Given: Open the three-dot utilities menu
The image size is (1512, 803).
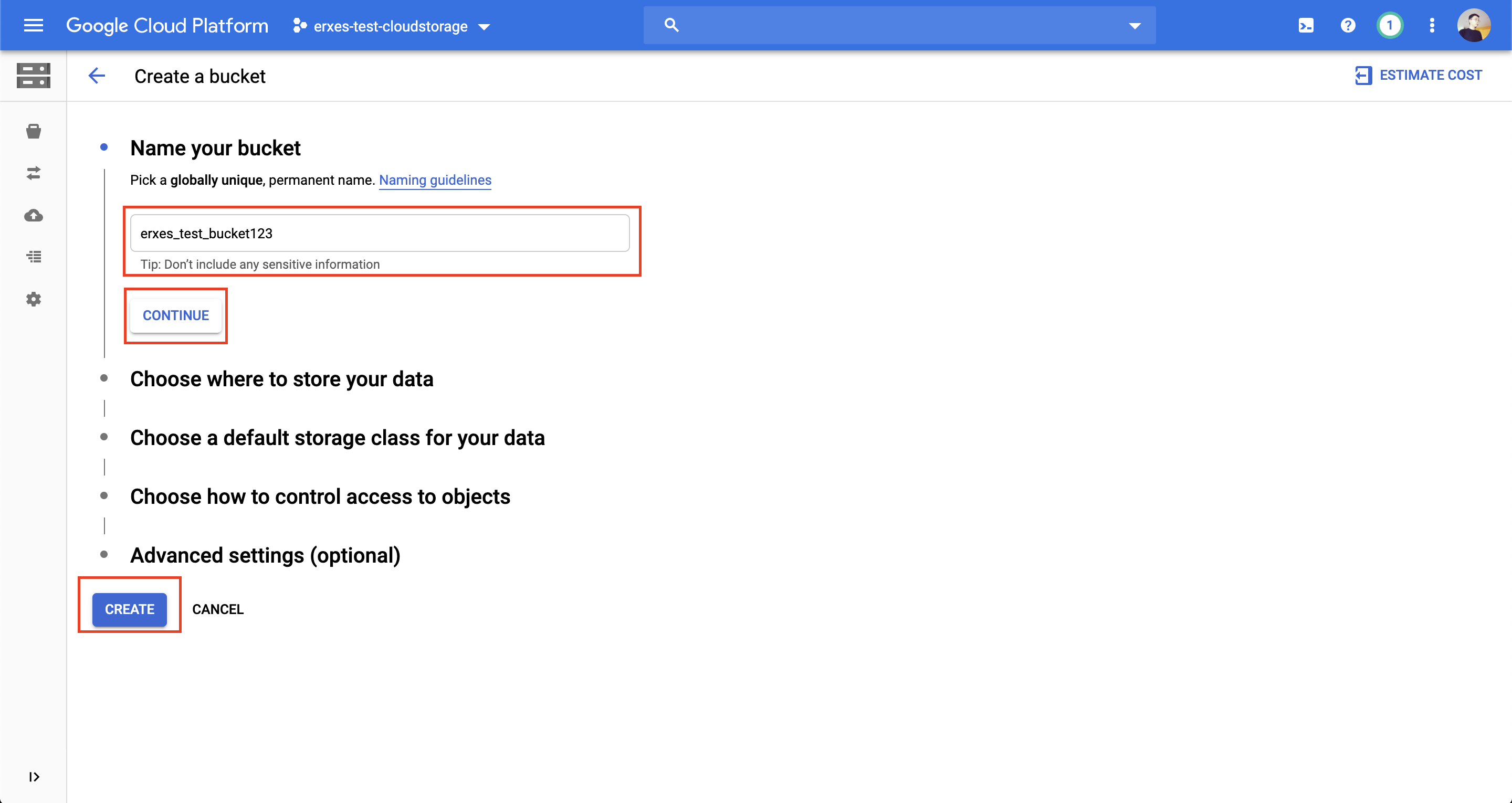Looking at the screenshot, I should click(x=1432, y=25).
